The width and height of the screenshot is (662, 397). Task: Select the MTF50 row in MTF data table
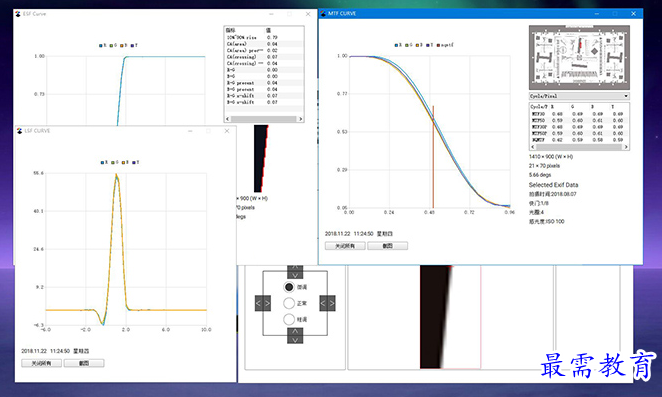(579, 120)
